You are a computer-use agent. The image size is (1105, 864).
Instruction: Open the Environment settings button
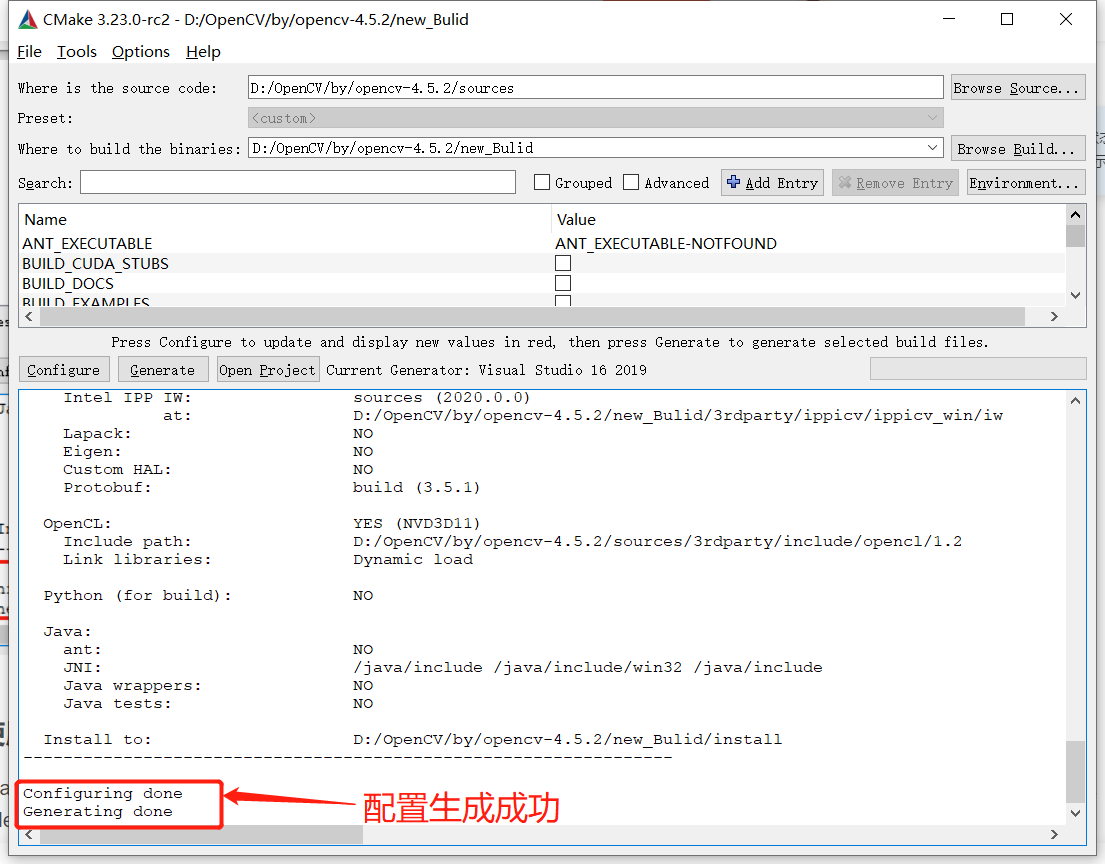1025,183
